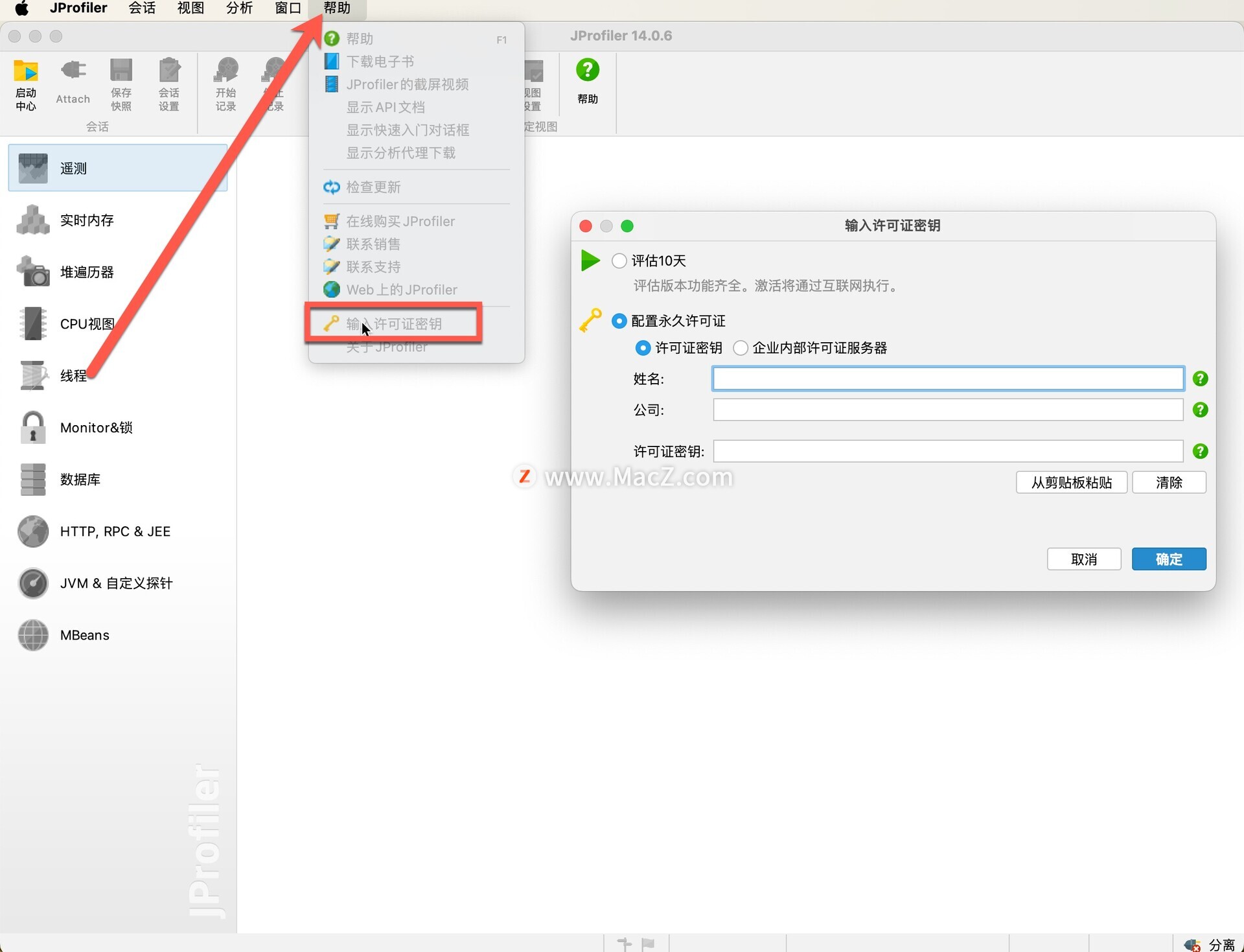Select 企业内部许可证服务器 radio option
Screen dimensions: 1244x952
[x=740, y=348]
